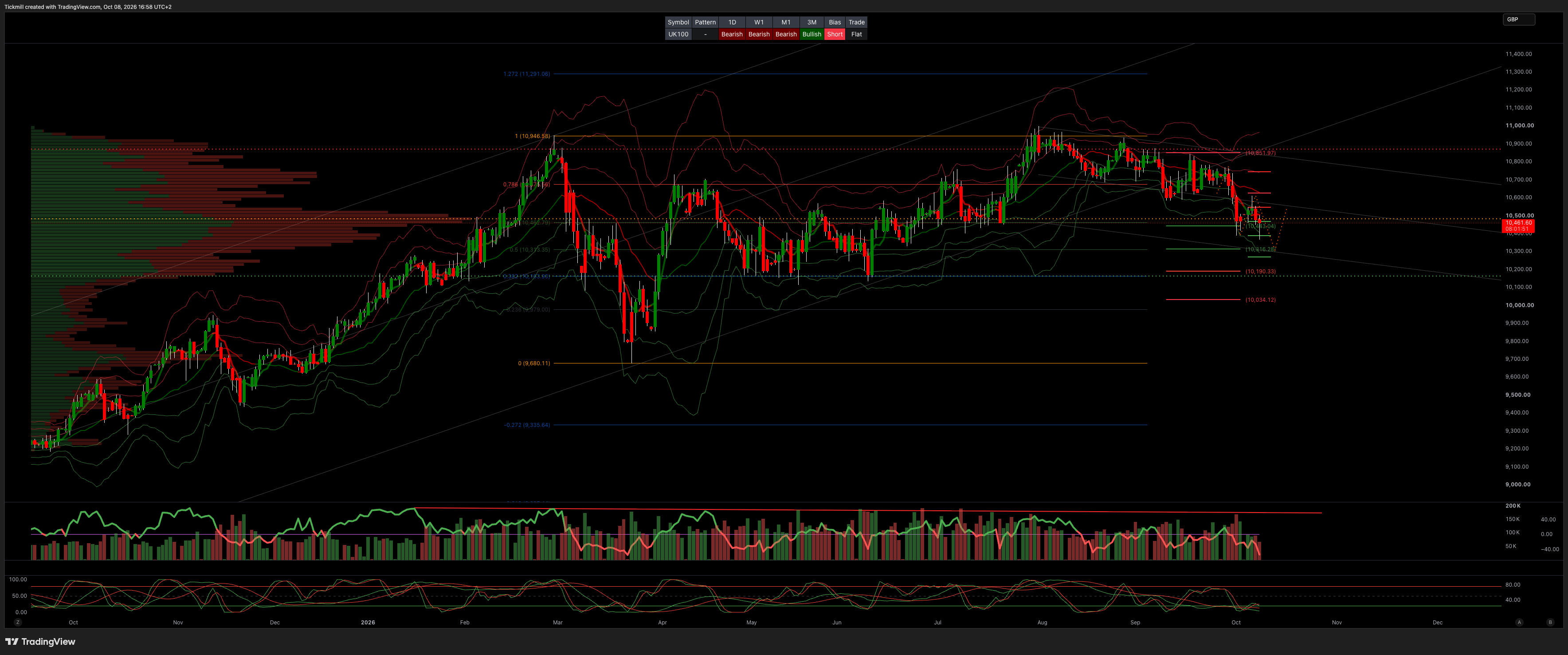This screenshot has width=1568, height=655.
Task: Click the TradingView logo at bottom left
Action: pos(40,642)
